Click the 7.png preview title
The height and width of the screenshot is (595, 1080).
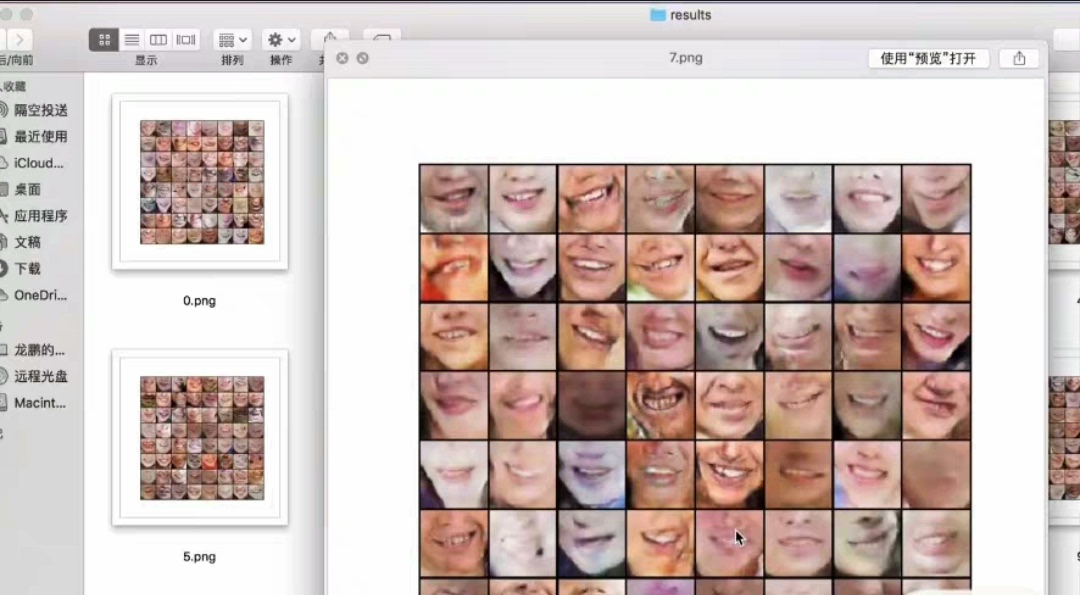[x=685, y=58]
